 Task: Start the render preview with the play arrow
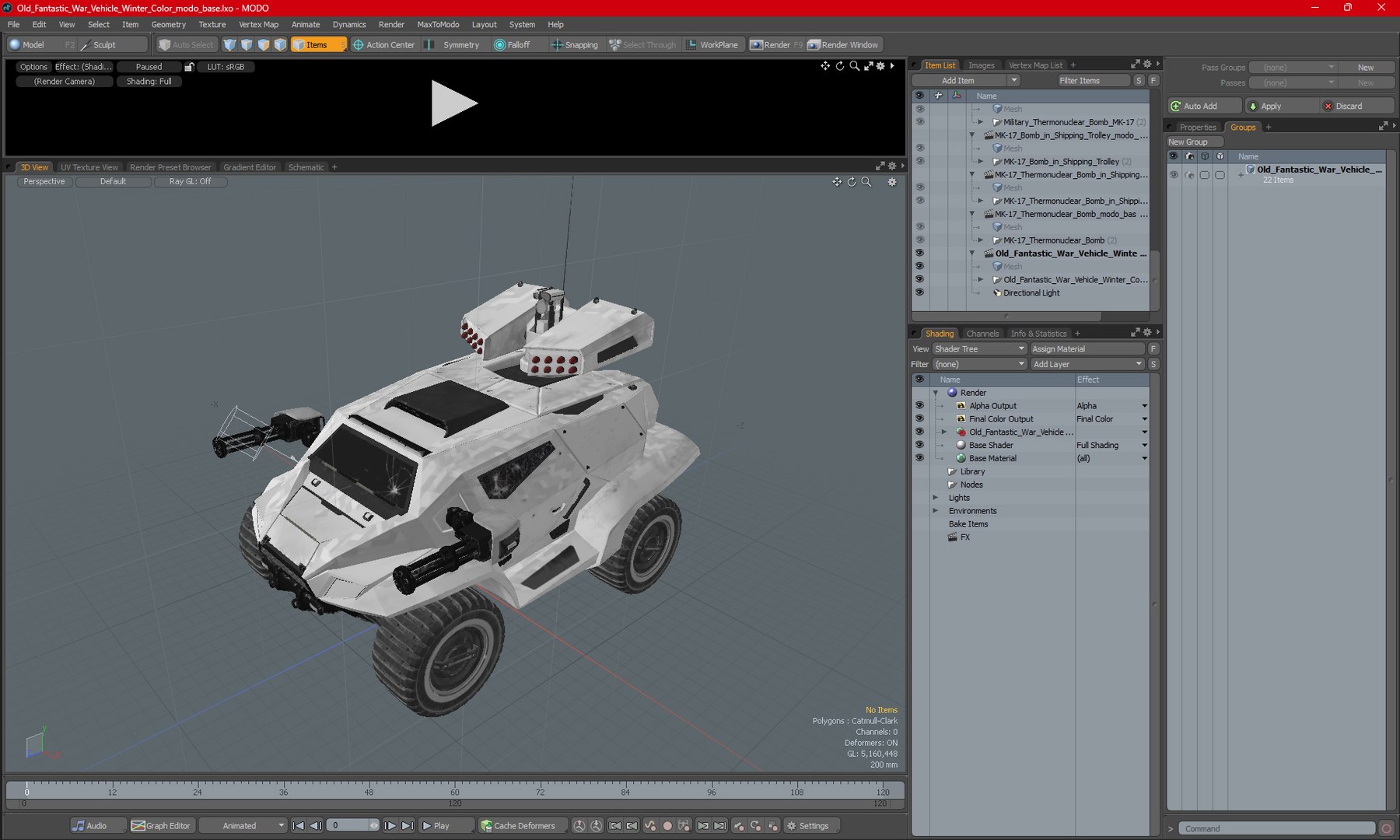click(454, 103)
